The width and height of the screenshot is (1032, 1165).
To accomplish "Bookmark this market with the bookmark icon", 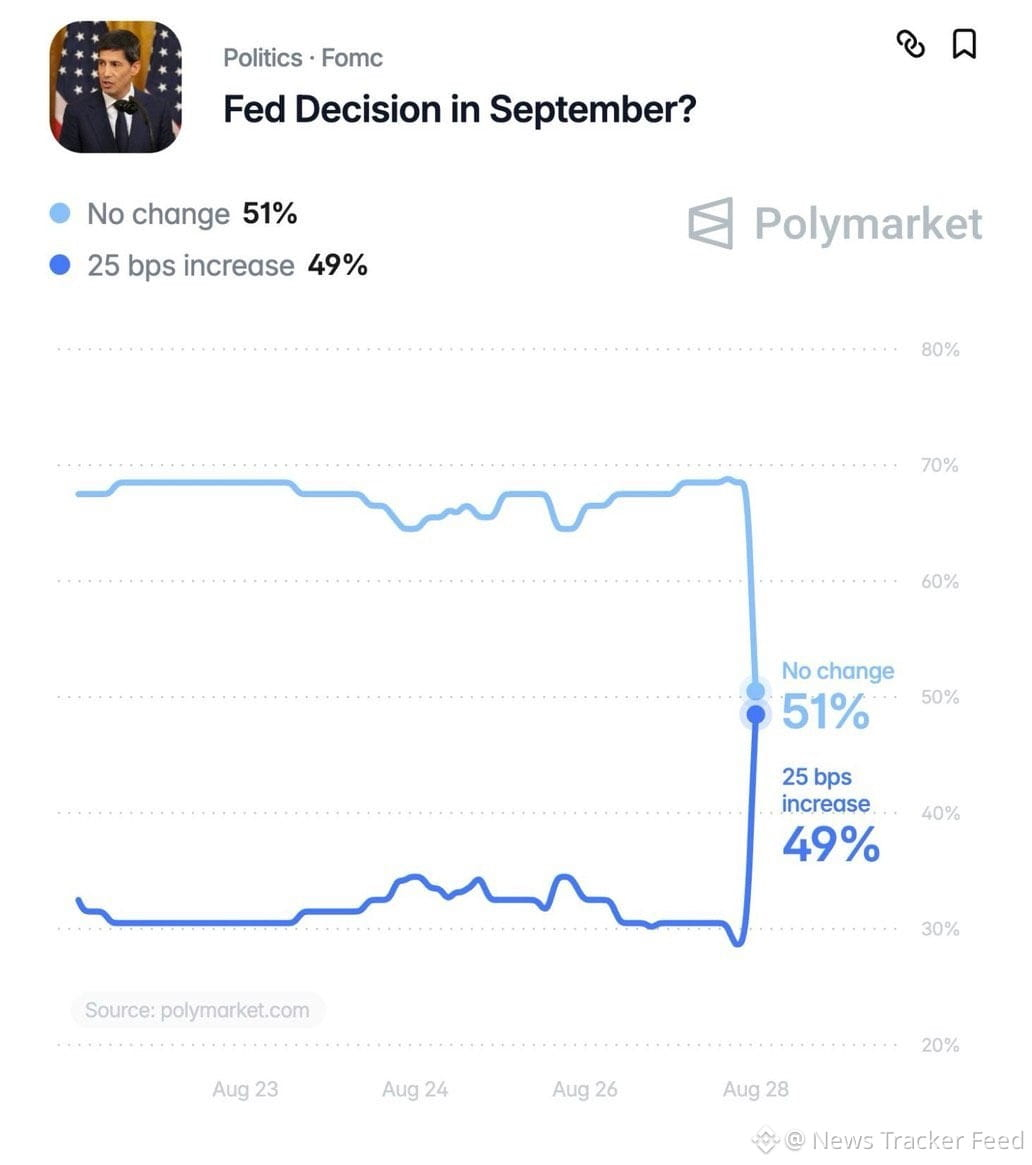I will click(x=964, y=44).
